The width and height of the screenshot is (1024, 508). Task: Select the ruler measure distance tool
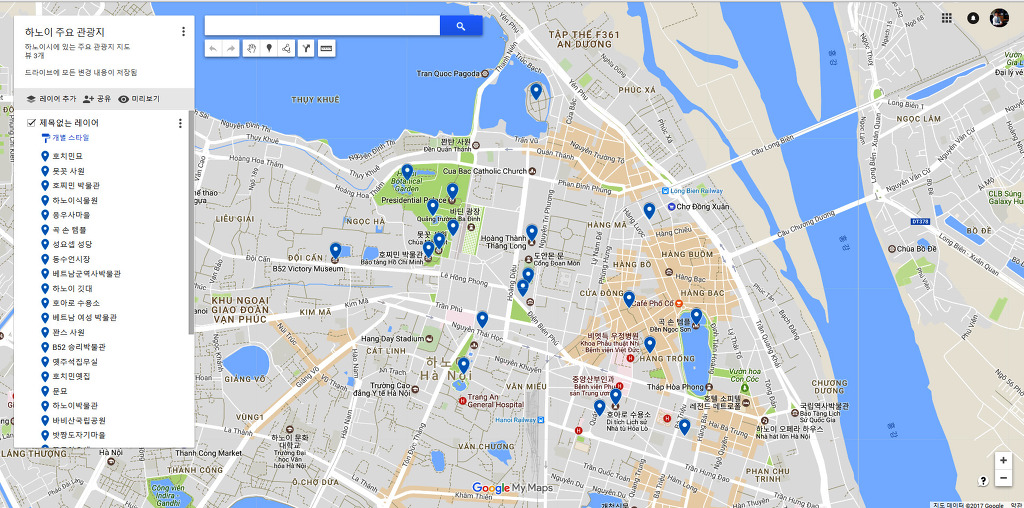[327, 48]
